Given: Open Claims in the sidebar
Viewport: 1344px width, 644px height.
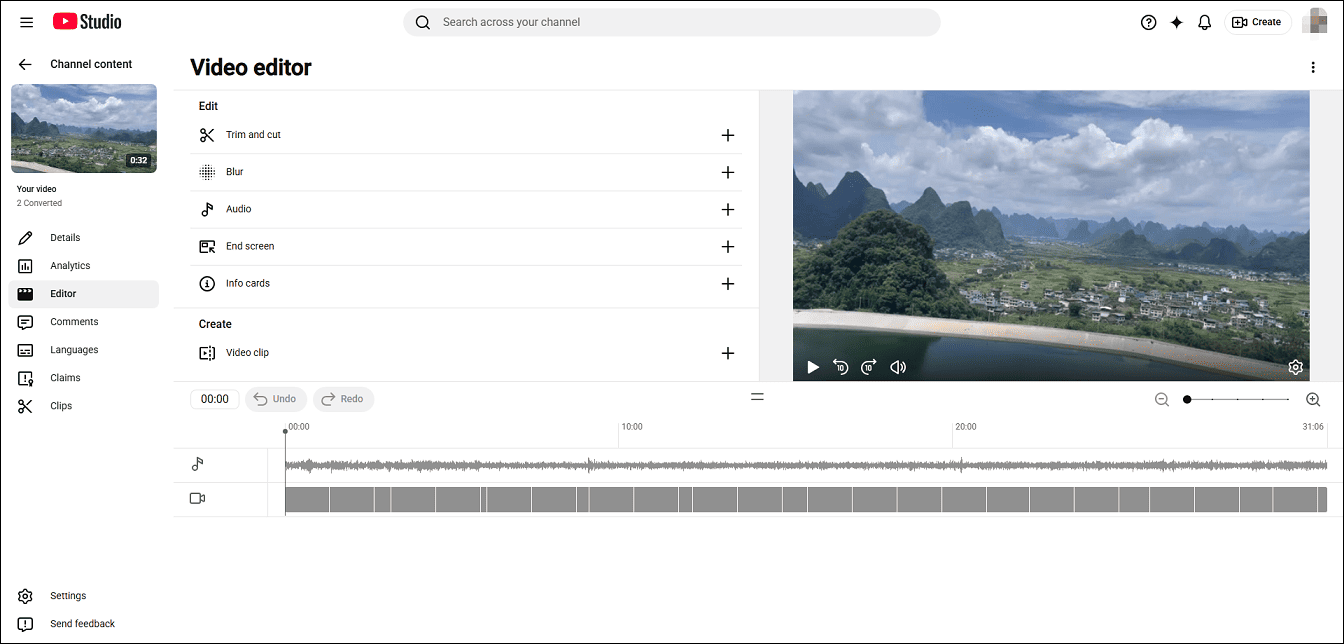Looking at the screenshot, I should pos(84,378).
